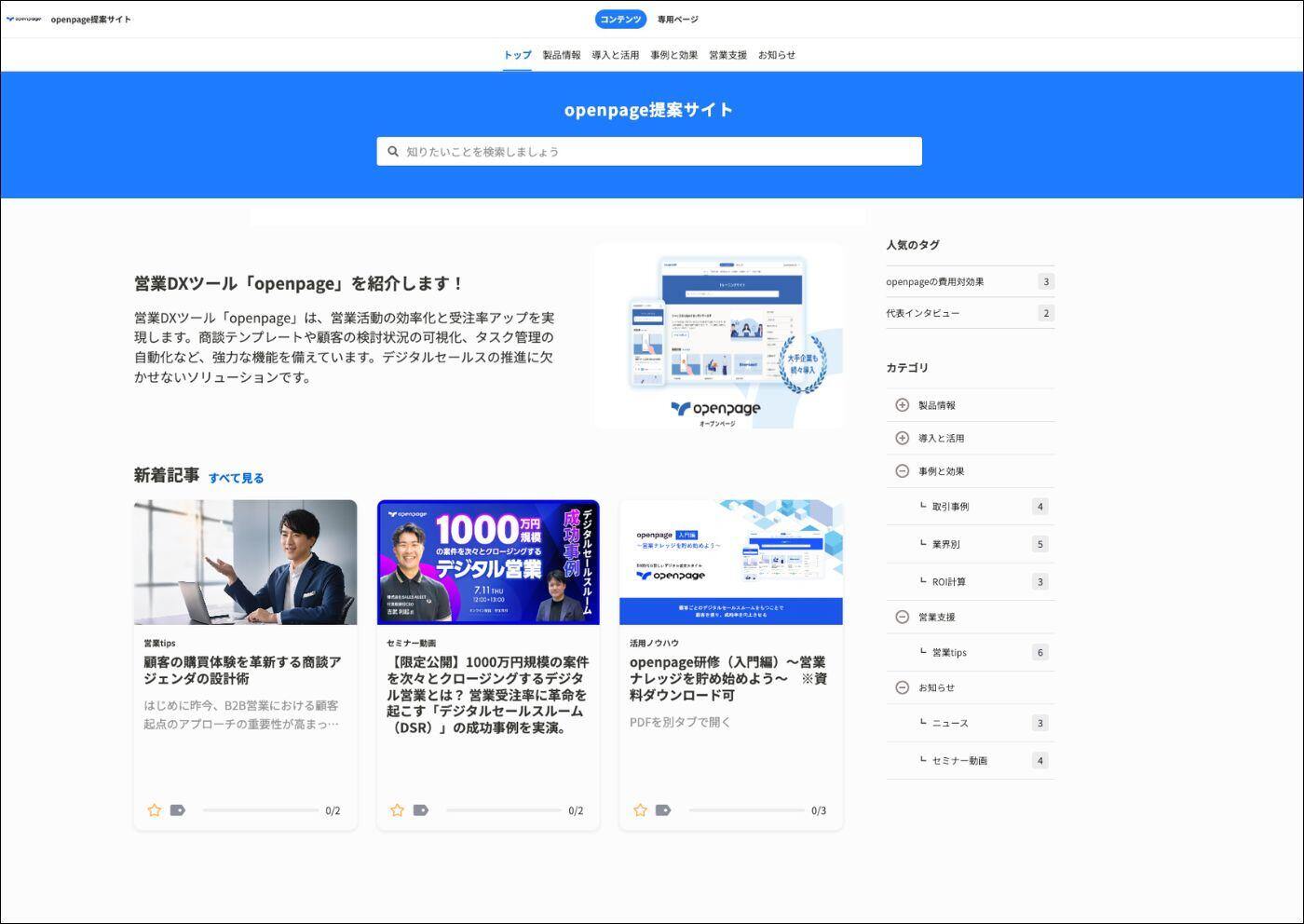This screenshot has width=1304, height=924.
Task: Collapse the 事例と効果 category
Action: pyautogui.click(x=902, y=471)
